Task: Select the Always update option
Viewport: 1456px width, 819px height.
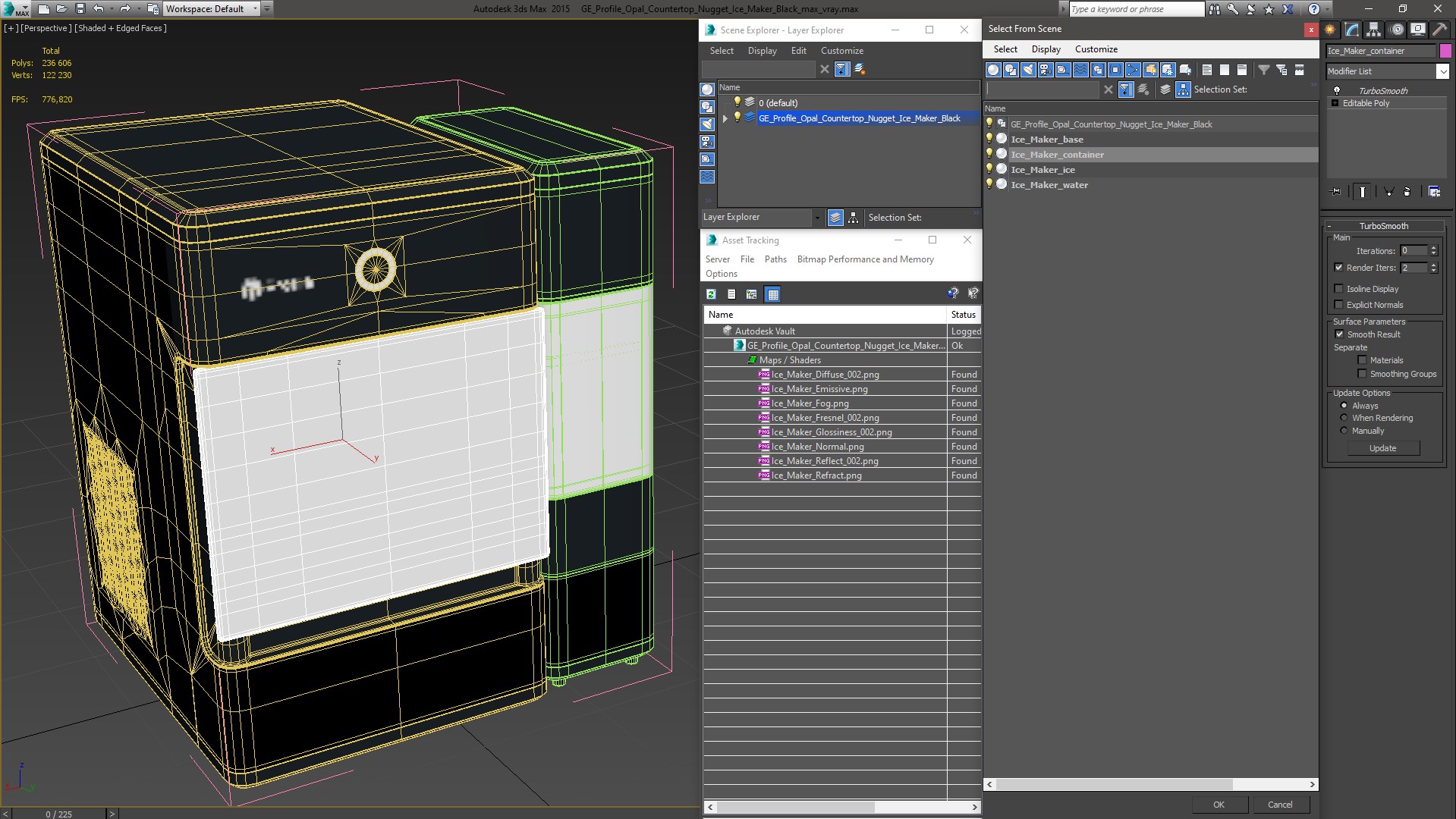Action: click(x=1344, y=406)
